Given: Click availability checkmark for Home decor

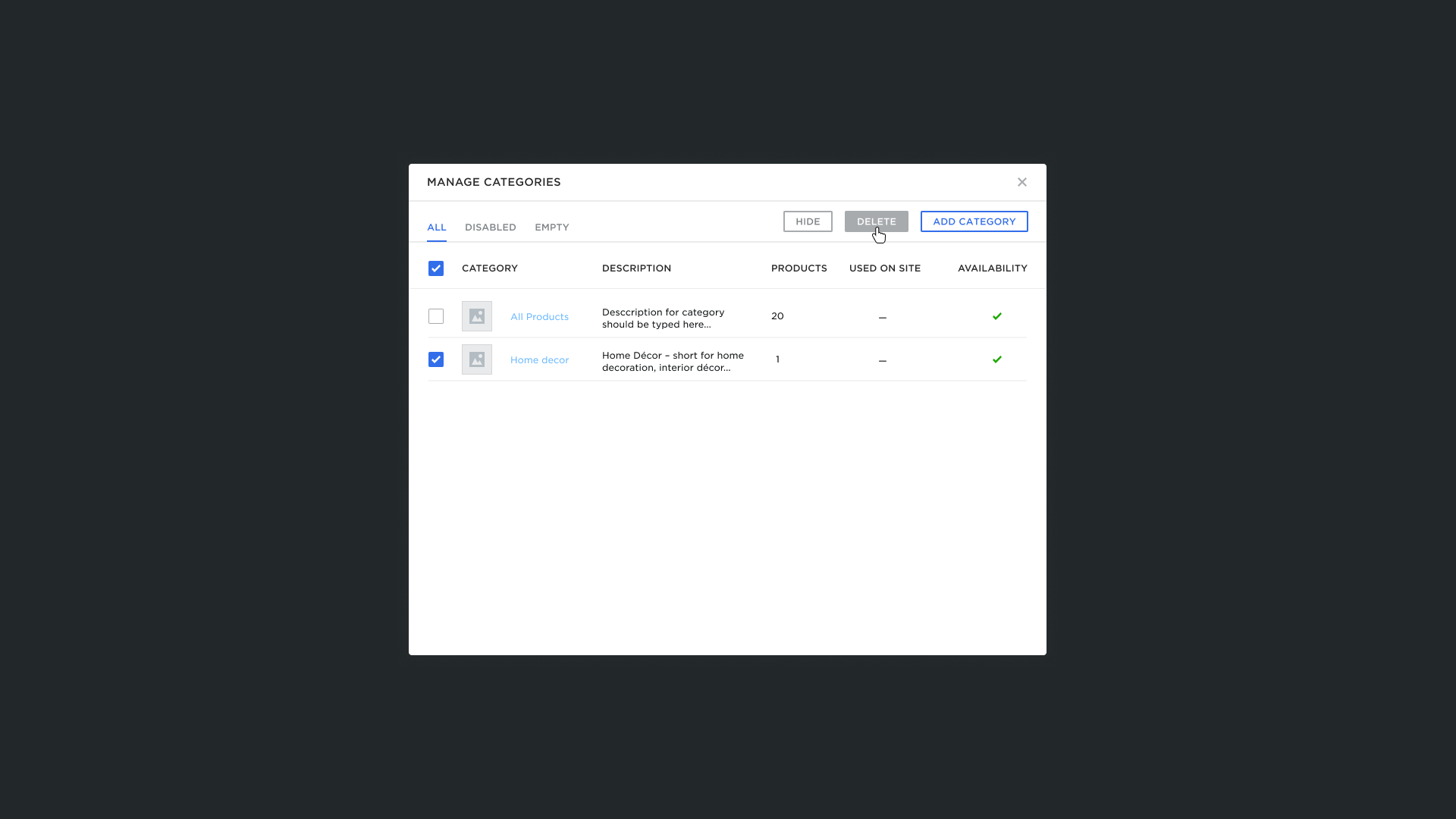Looking at the screenshot, I should [996, 359].
